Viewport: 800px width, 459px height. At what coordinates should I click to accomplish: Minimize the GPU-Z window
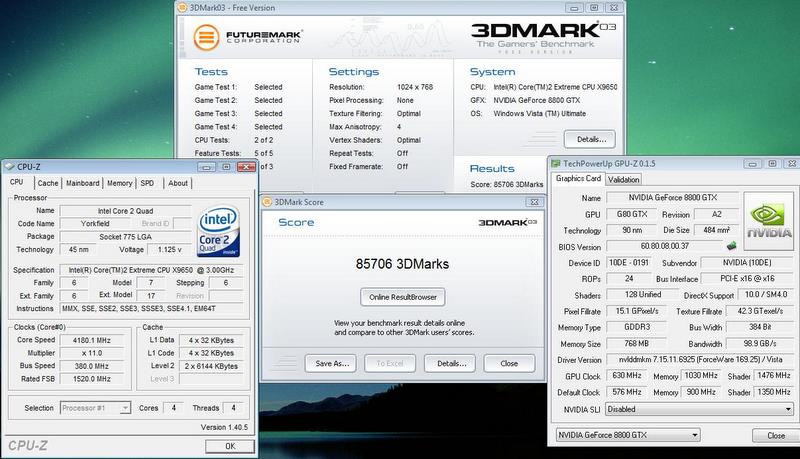pos(752,164)
